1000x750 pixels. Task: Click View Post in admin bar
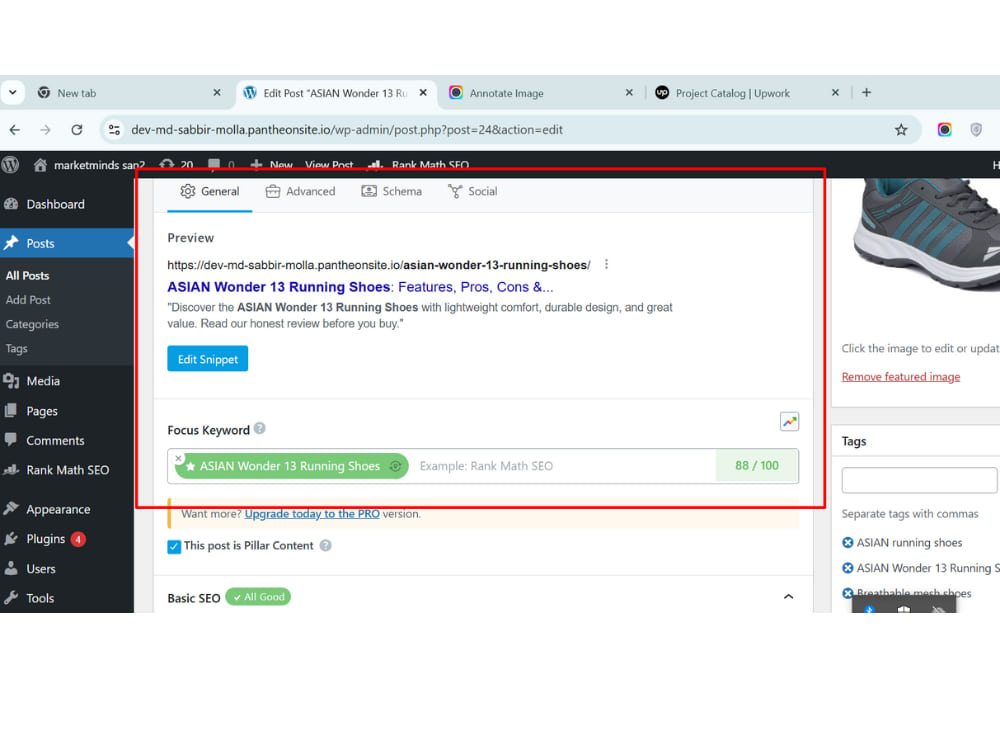329,165
